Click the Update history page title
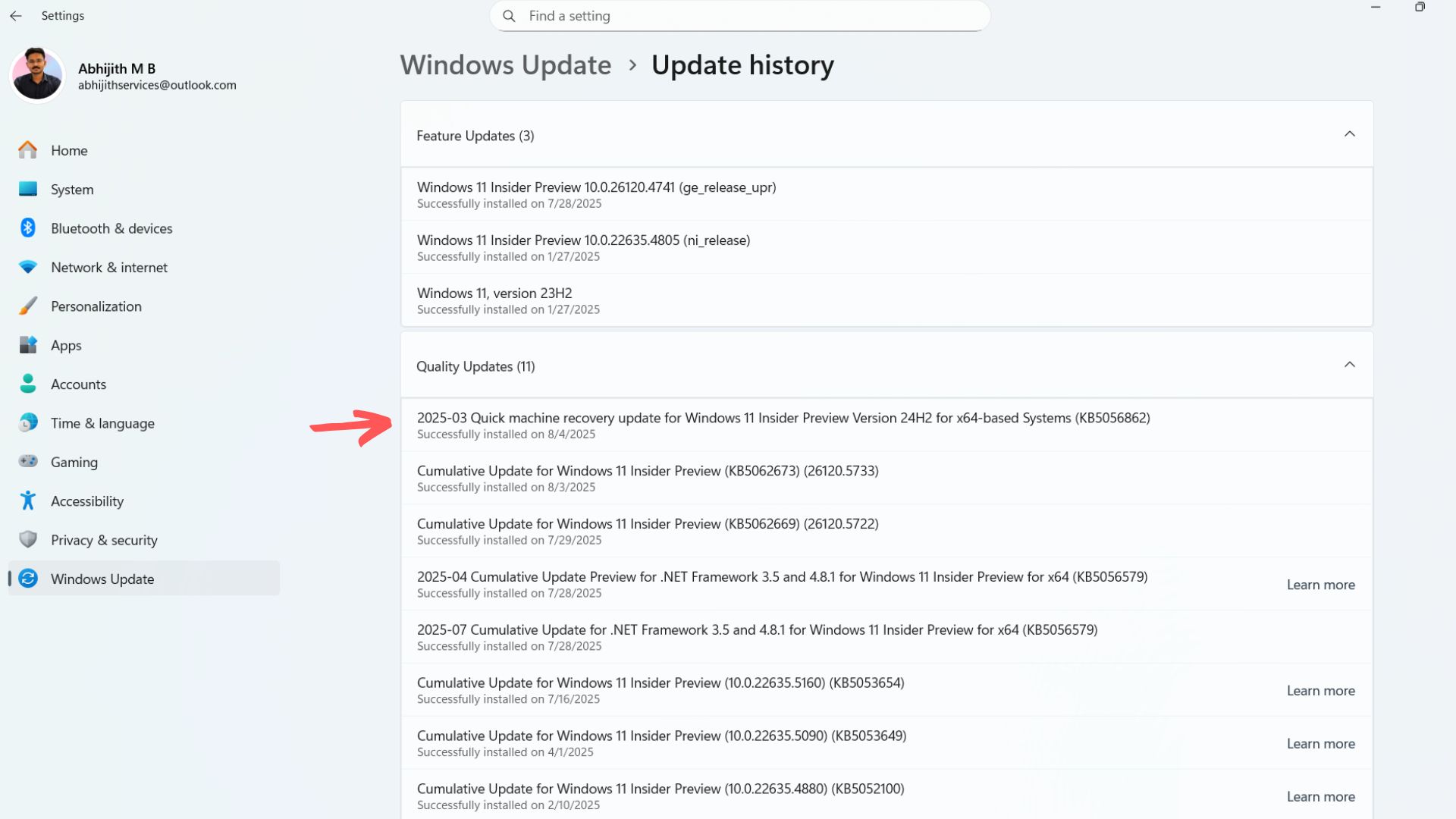The height and width of the screenshot is (819, 1456). tap(742, 65)
